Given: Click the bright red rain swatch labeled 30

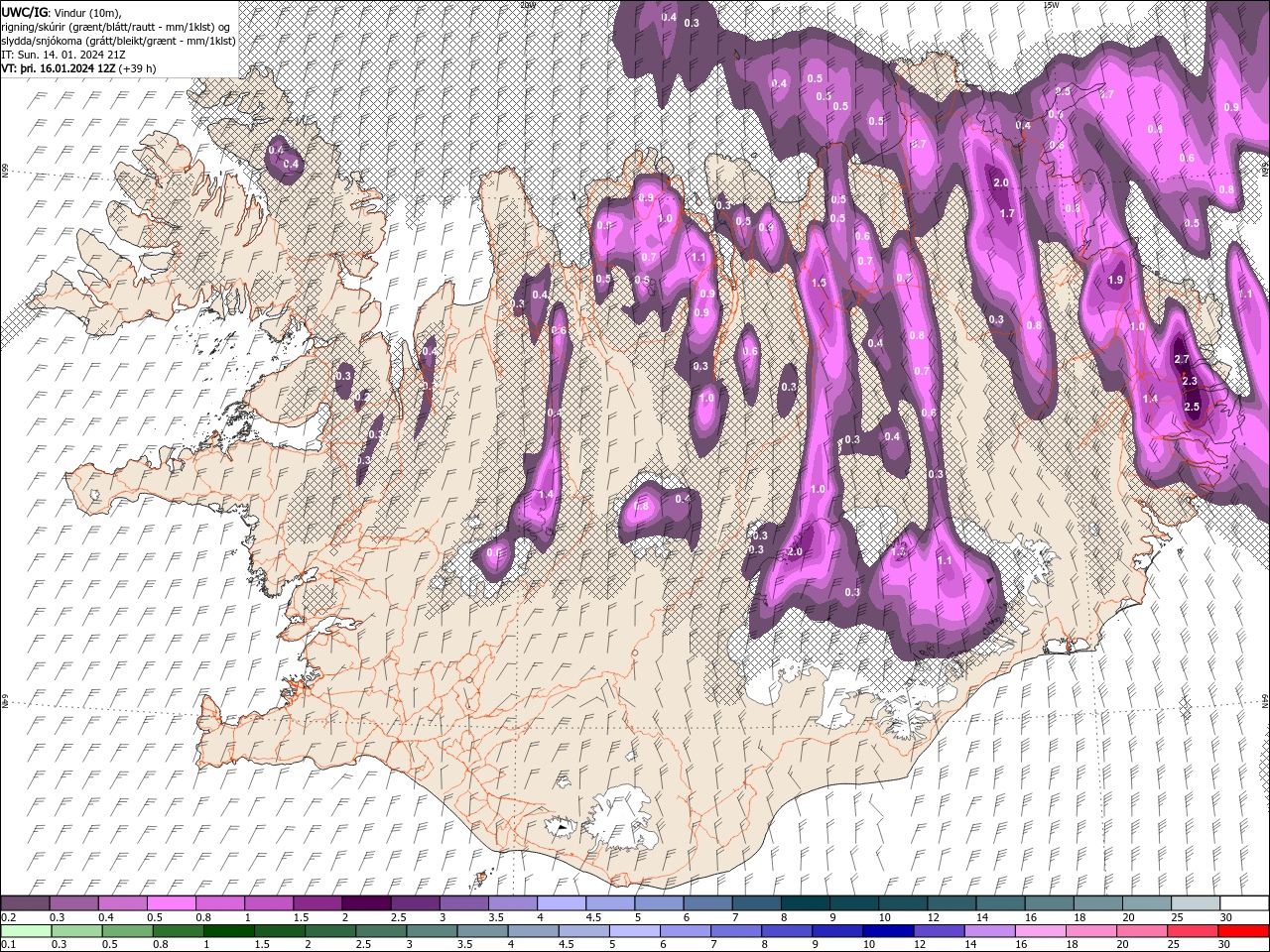Looking at the screenshot, I should (x=1243, y=930).
